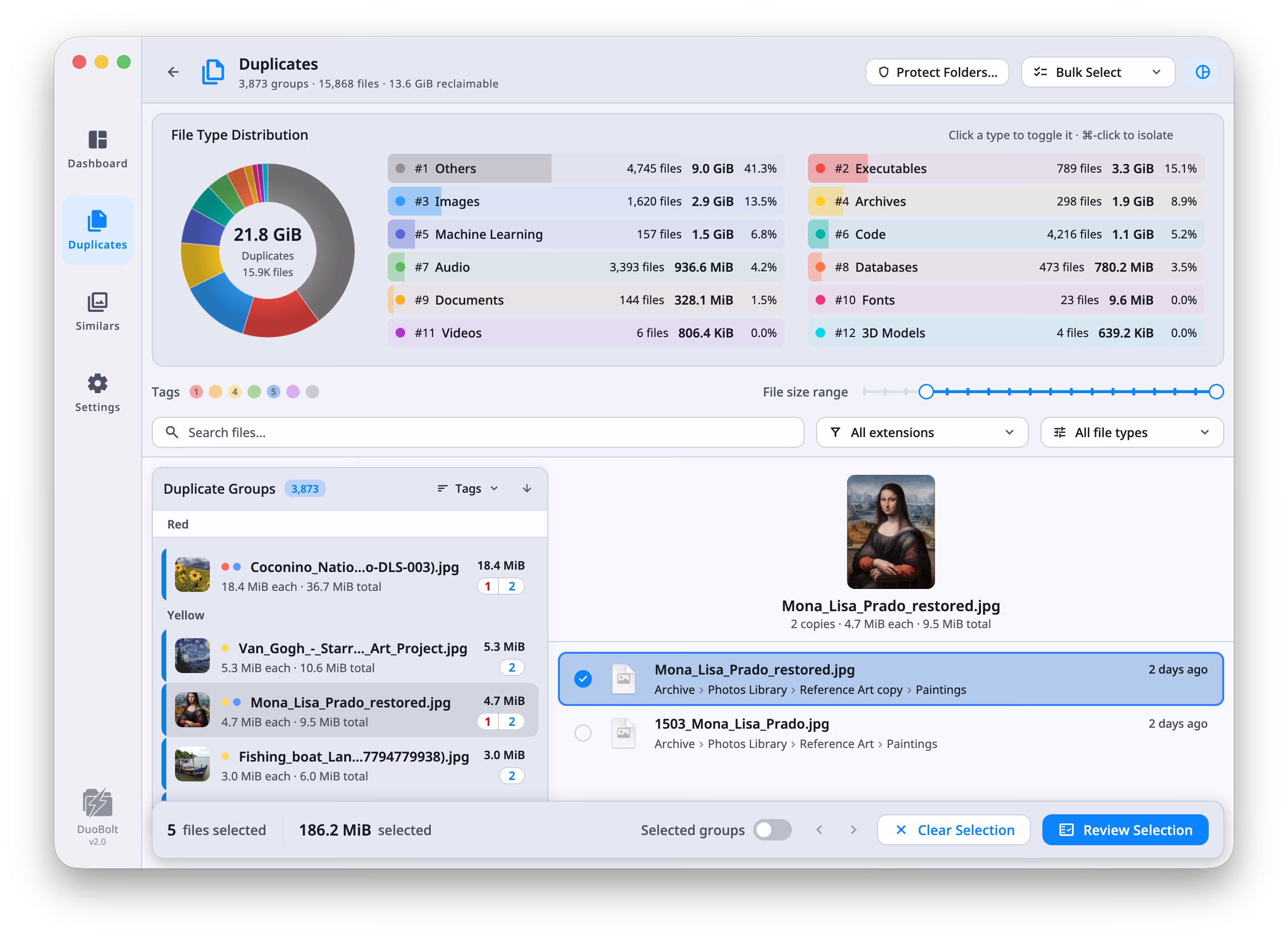Viewport: 1288px width, 940px height.
Task: Toggle the Videos file type row
Action: point(586,333)
